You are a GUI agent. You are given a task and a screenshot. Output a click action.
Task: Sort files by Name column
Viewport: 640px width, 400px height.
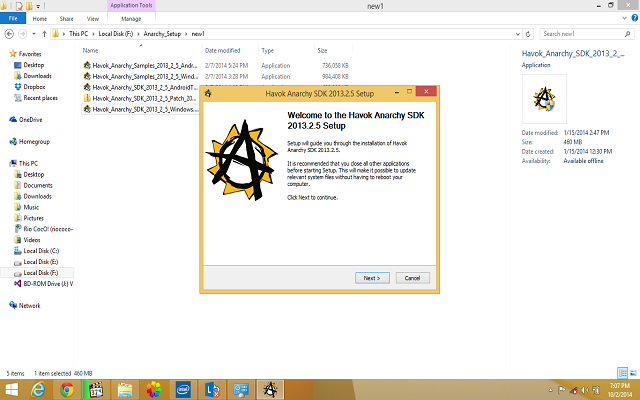(x=90, y=51)
